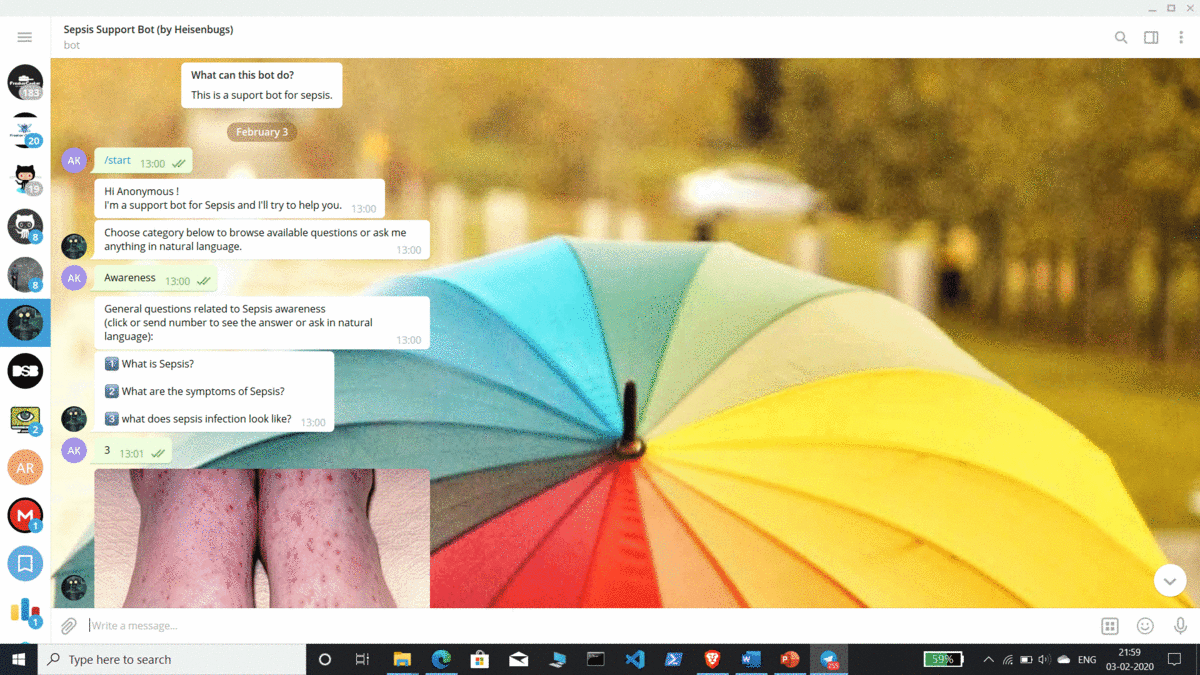Click the AK avatar next to /start message
Screen dimensions: 1200x675
point(74,161)
